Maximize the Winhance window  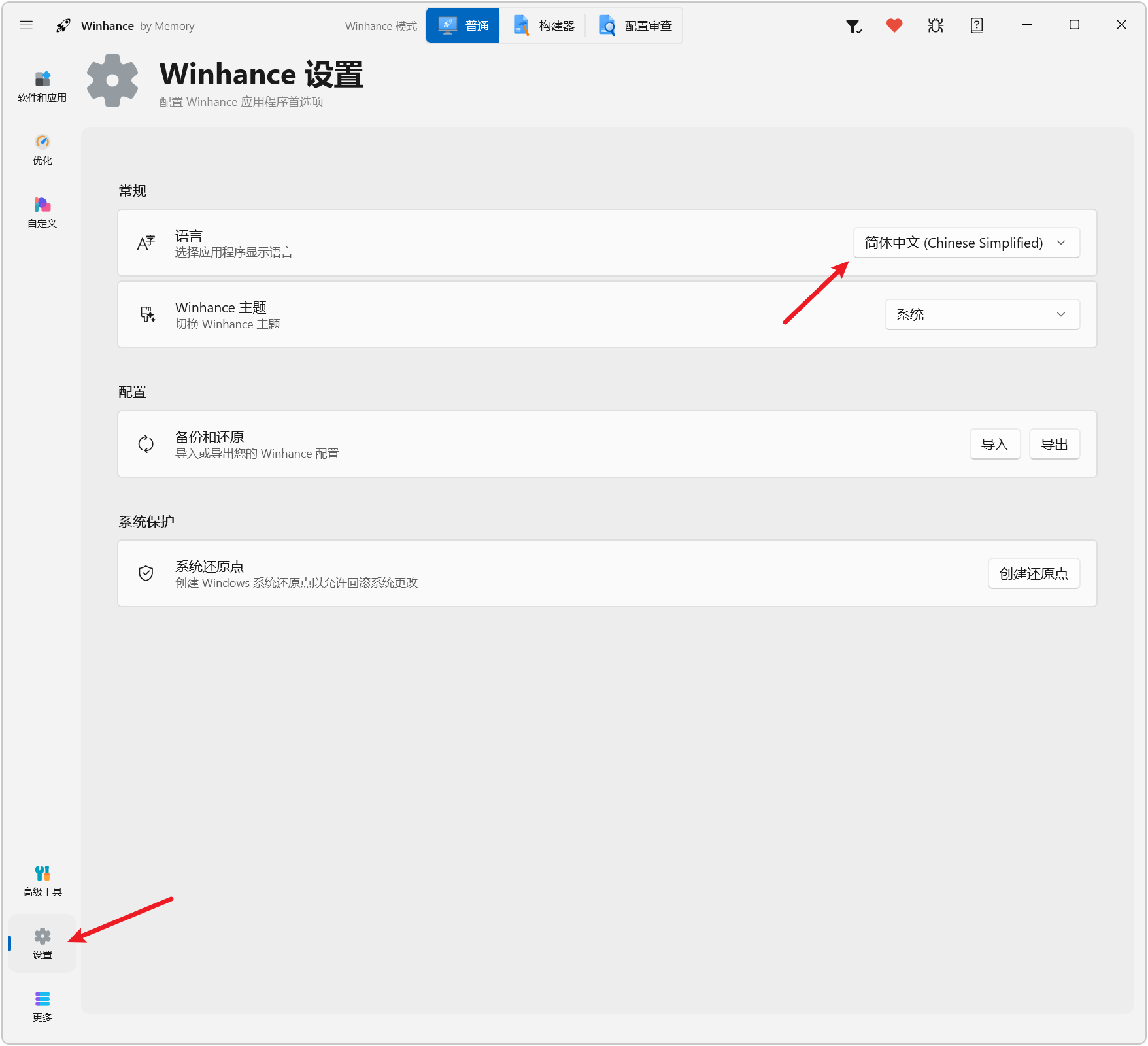pyautogui.click(x=1074, y=25)
